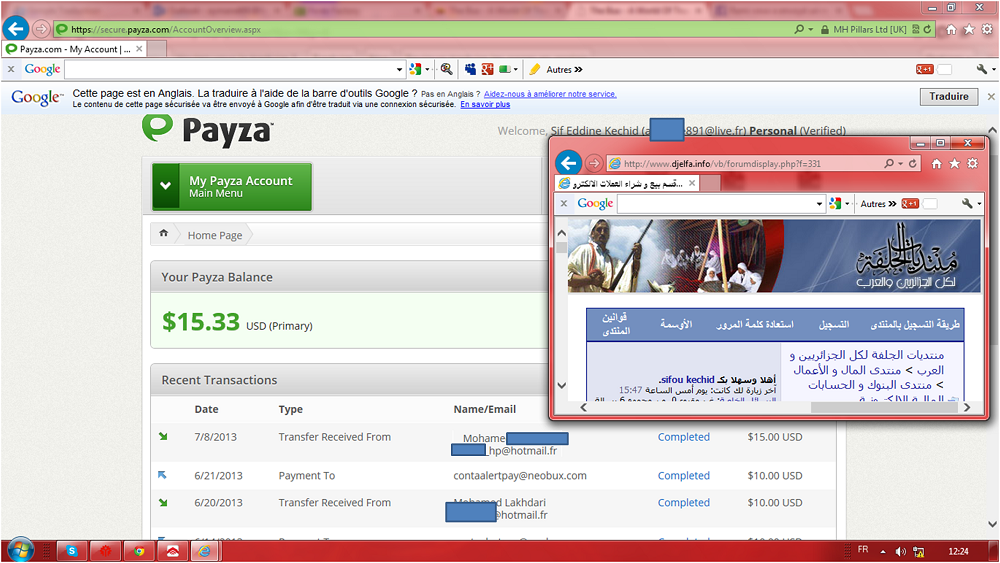
Task: Click Google search input in main toolbar
Action: pyautogui.click(x=230, y=69)
